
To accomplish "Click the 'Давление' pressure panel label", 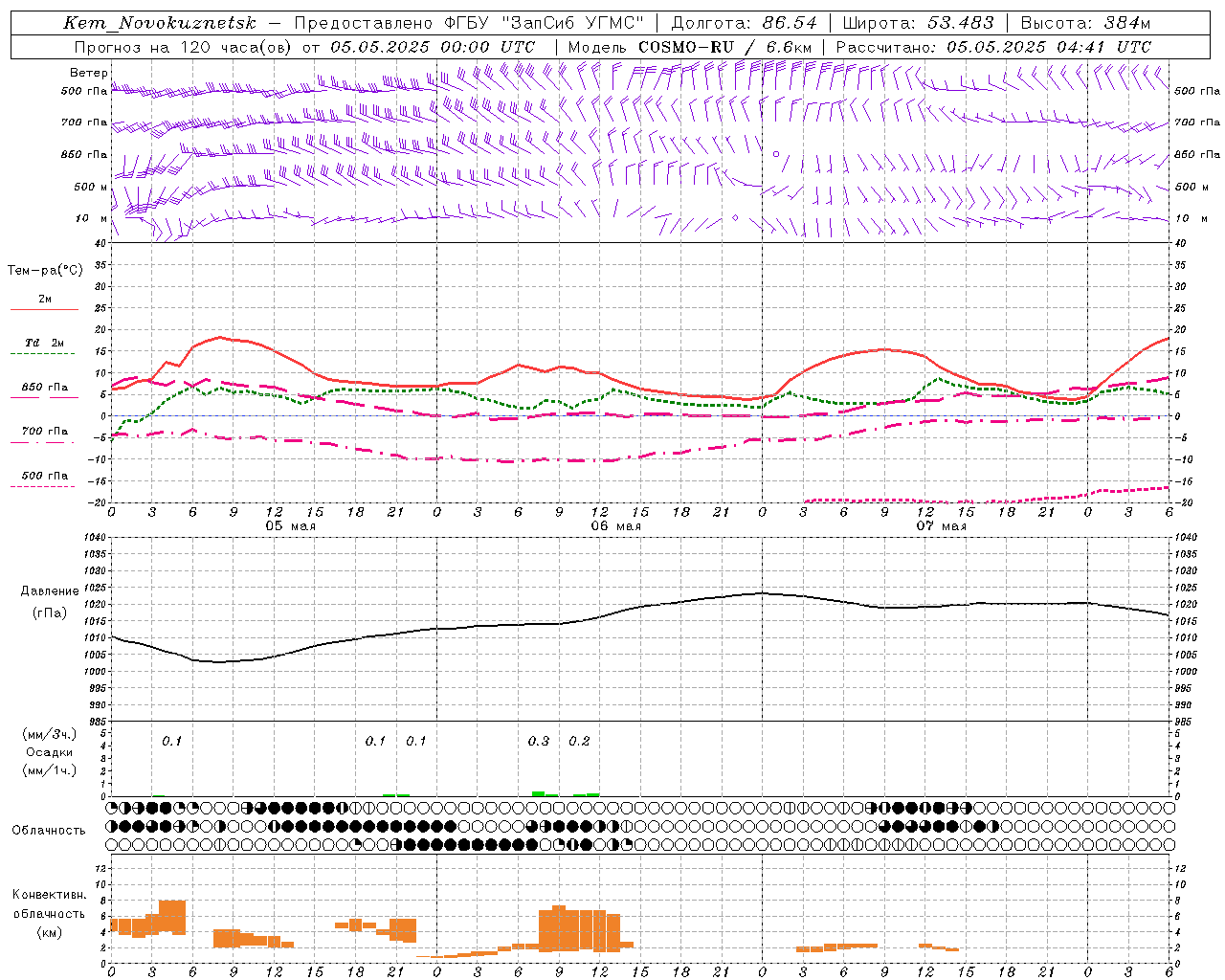I will pos(50,591).
